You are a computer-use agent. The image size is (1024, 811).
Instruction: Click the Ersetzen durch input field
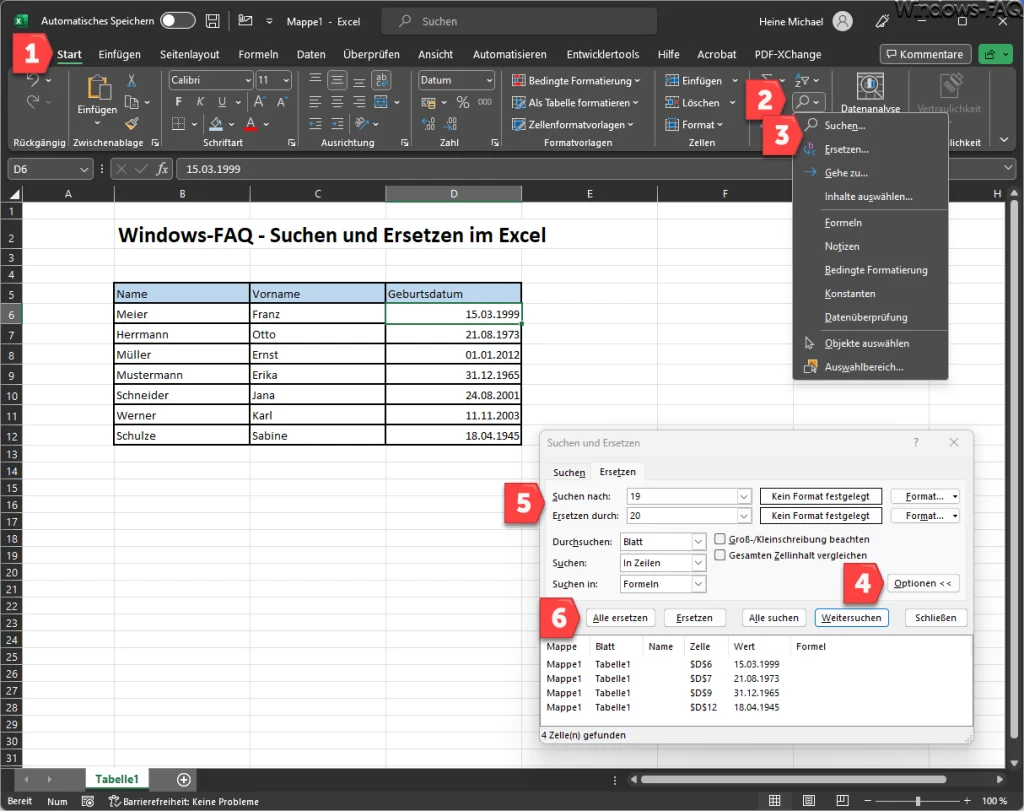coord(682,516)
